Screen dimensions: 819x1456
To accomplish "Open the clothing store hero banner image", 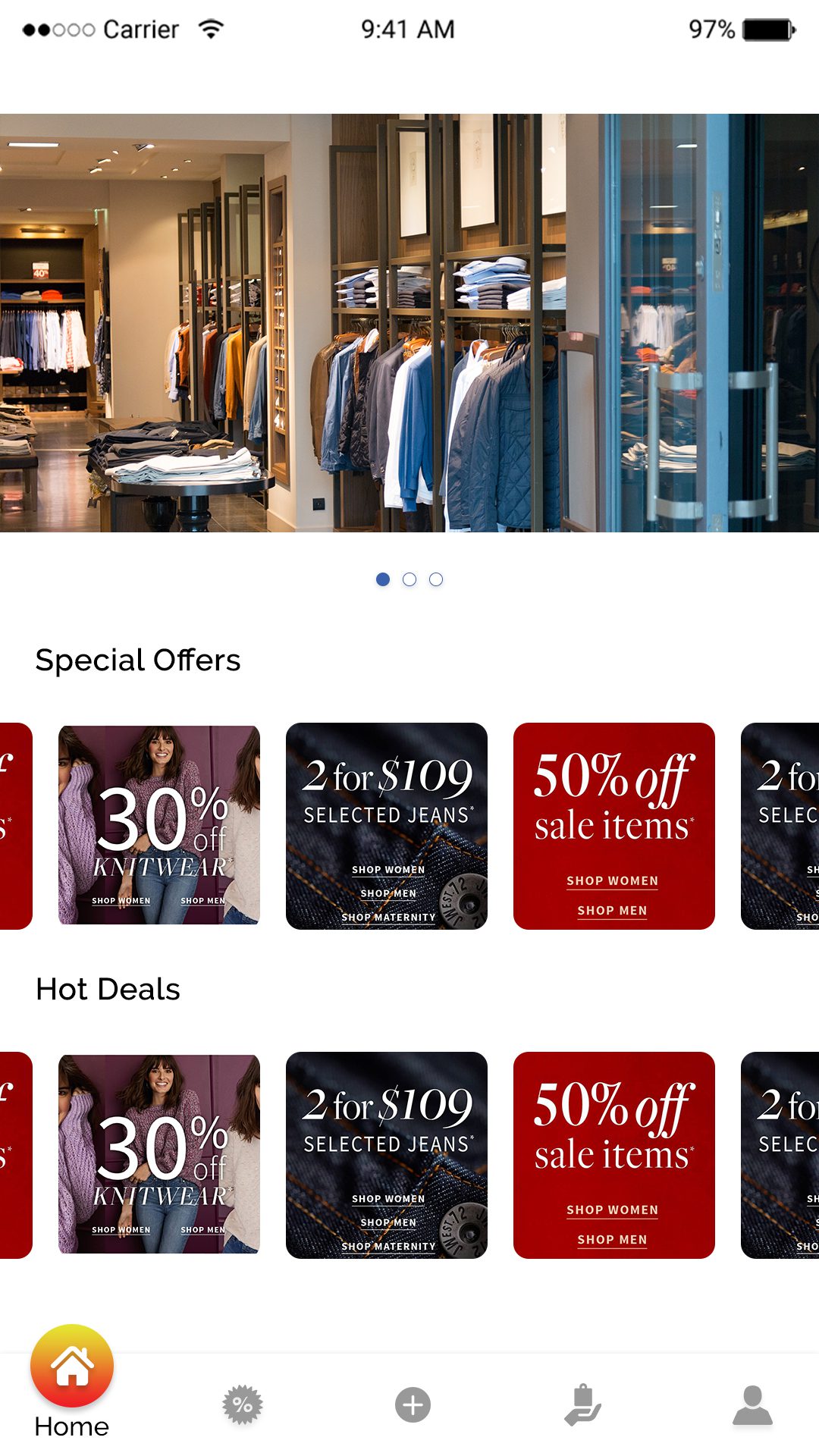I will point(409,323).
